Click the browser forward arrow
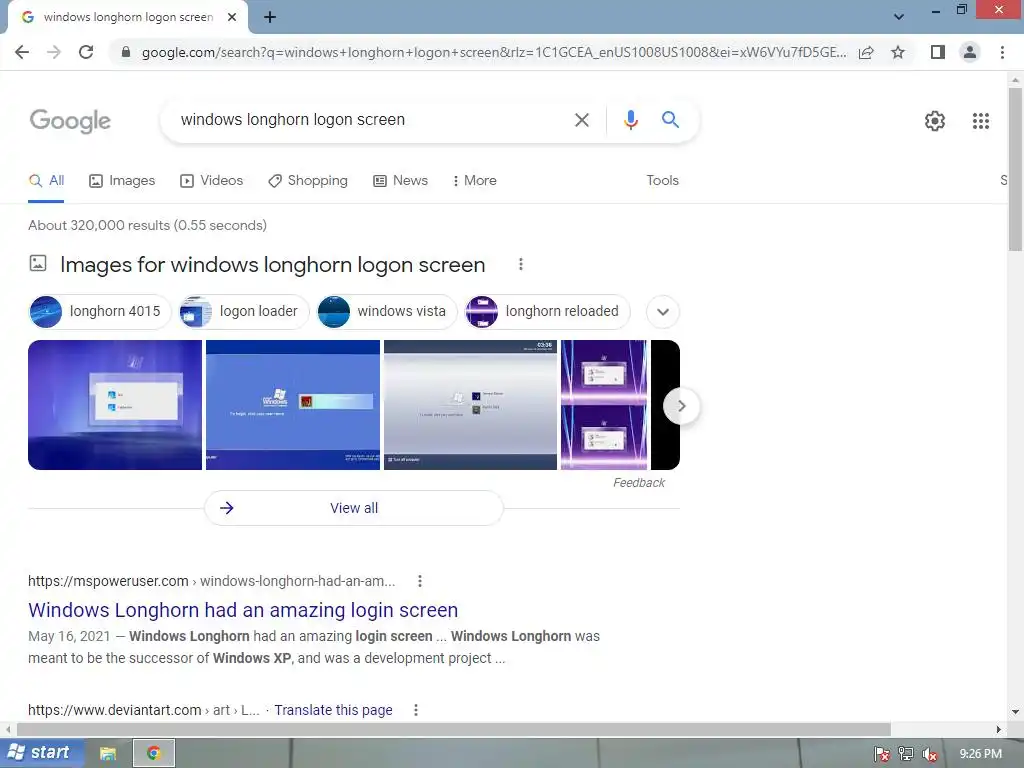Screen dimensions: 1024x768 coord(54,52)
